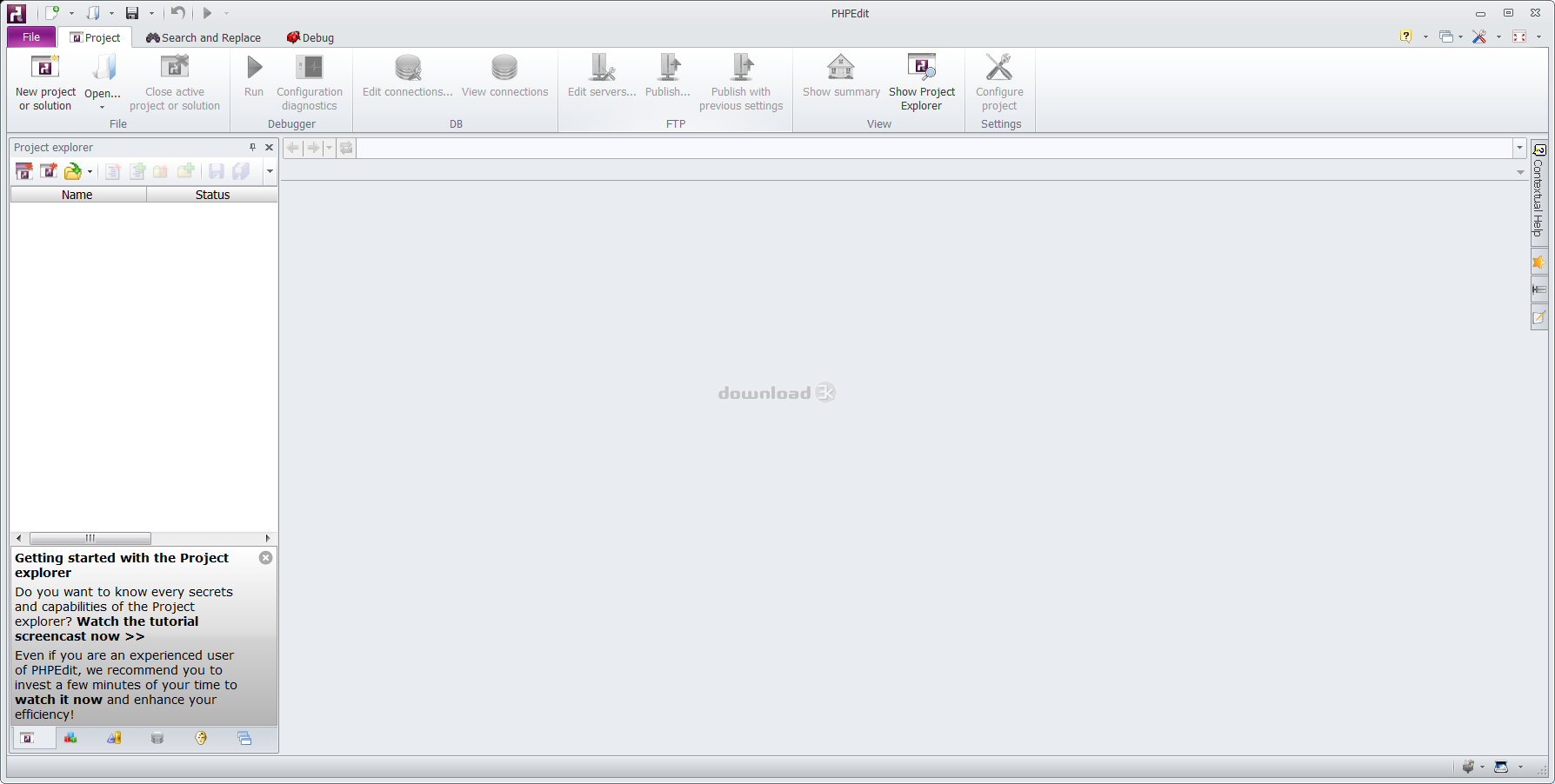The height and width of the screenshot is (784, 1555).
Task: Click the run play icon in title bar
Action: 207,13
